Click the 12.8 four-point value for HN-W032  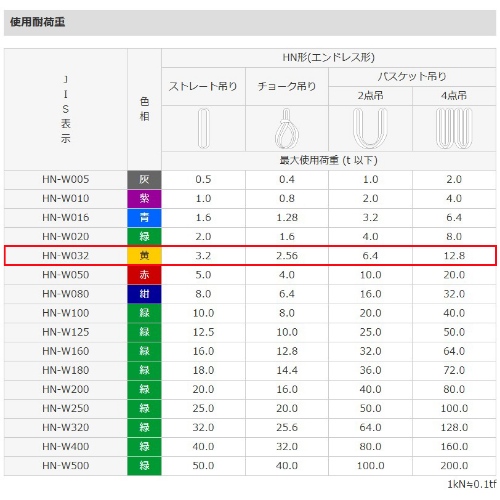pyautogui.click(x=454, y=256)
